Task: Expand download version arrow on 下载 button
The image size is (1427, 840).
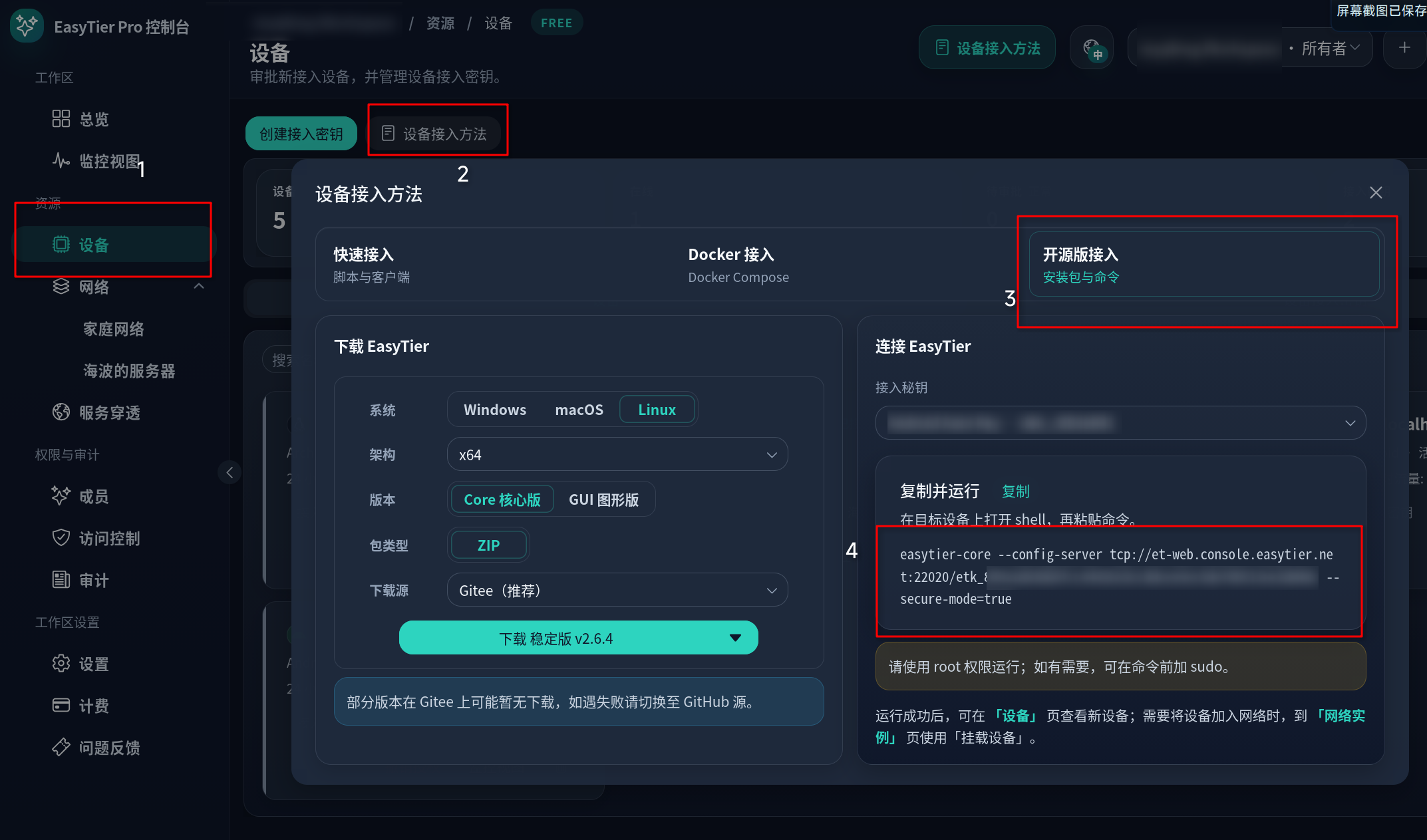Action: click(735, 638)
